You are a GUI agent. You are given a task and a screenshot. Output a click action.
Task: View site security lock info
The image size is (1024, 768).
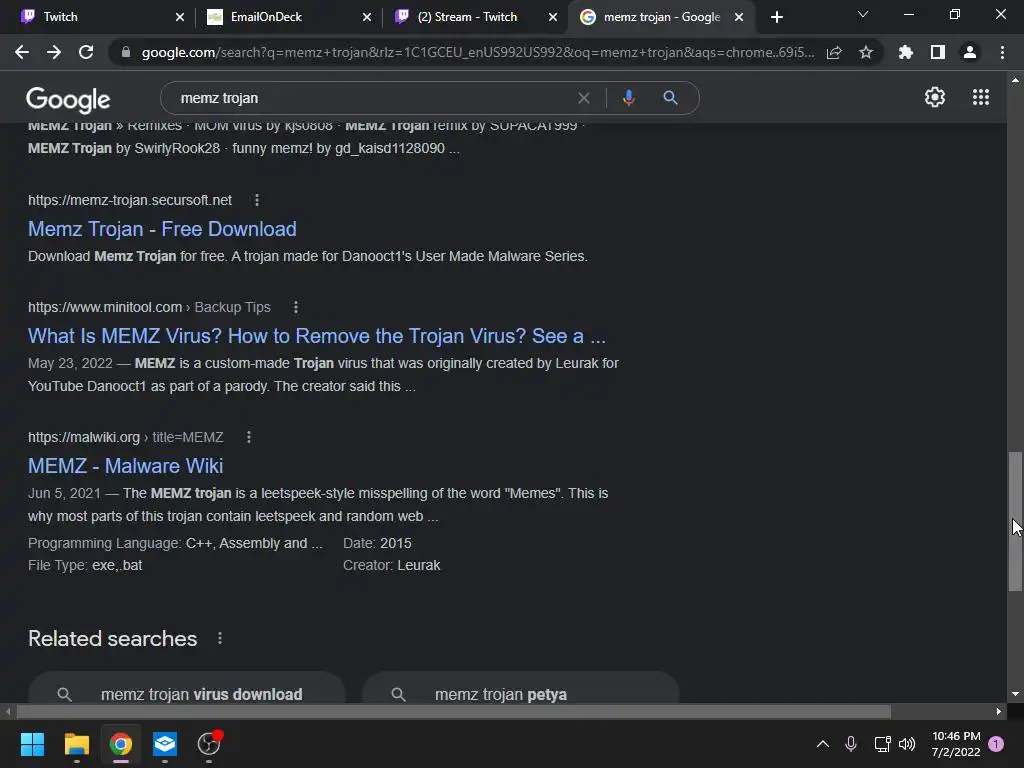126,52
